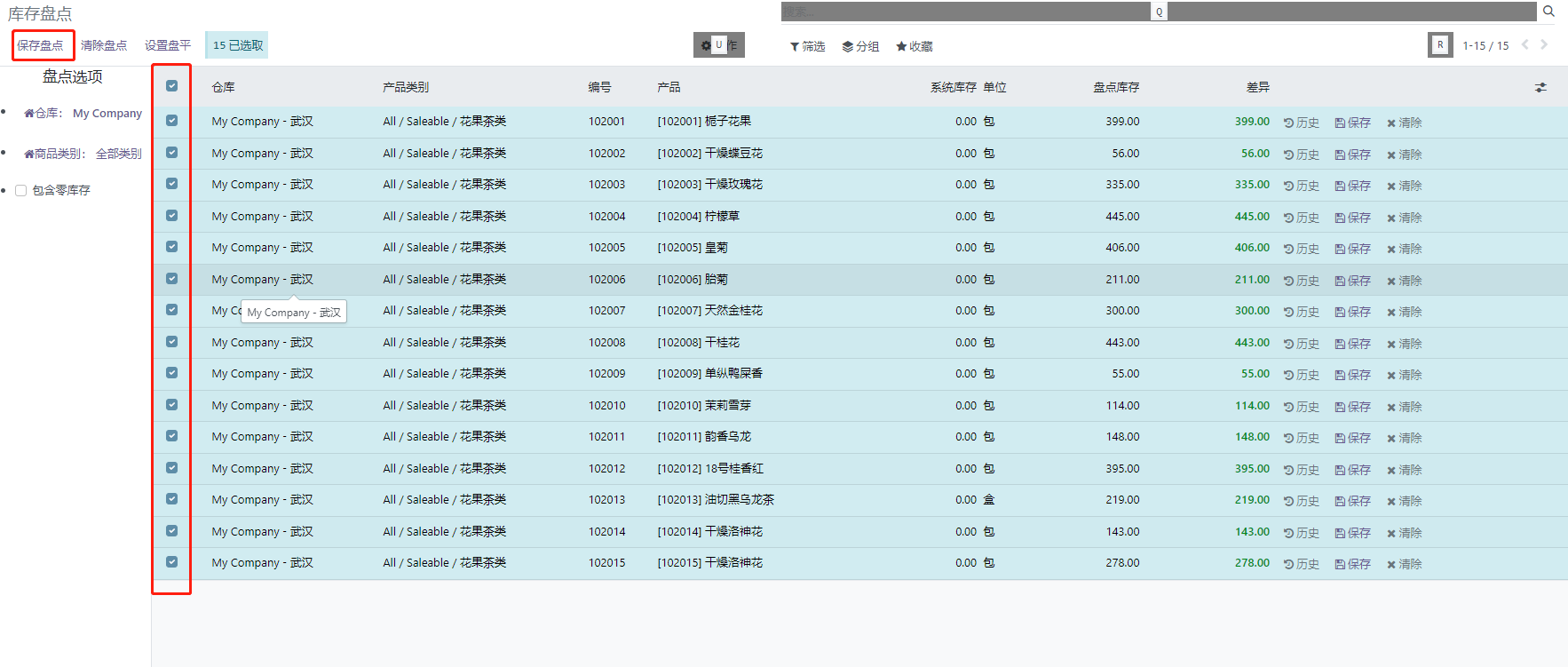
Task: Open the 收藏 favorites dropdown
Action: (x=915, y=46)
